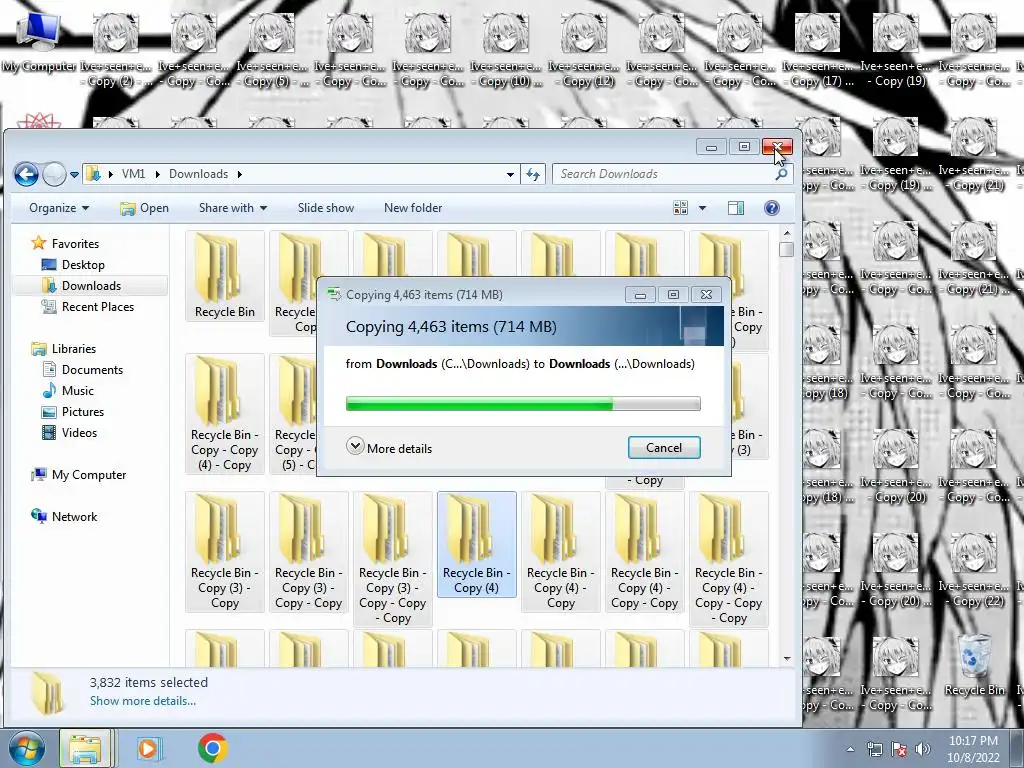This screenshot has width=1024, height=768.
Task: Click Show more details link
Action: point(142,701)
